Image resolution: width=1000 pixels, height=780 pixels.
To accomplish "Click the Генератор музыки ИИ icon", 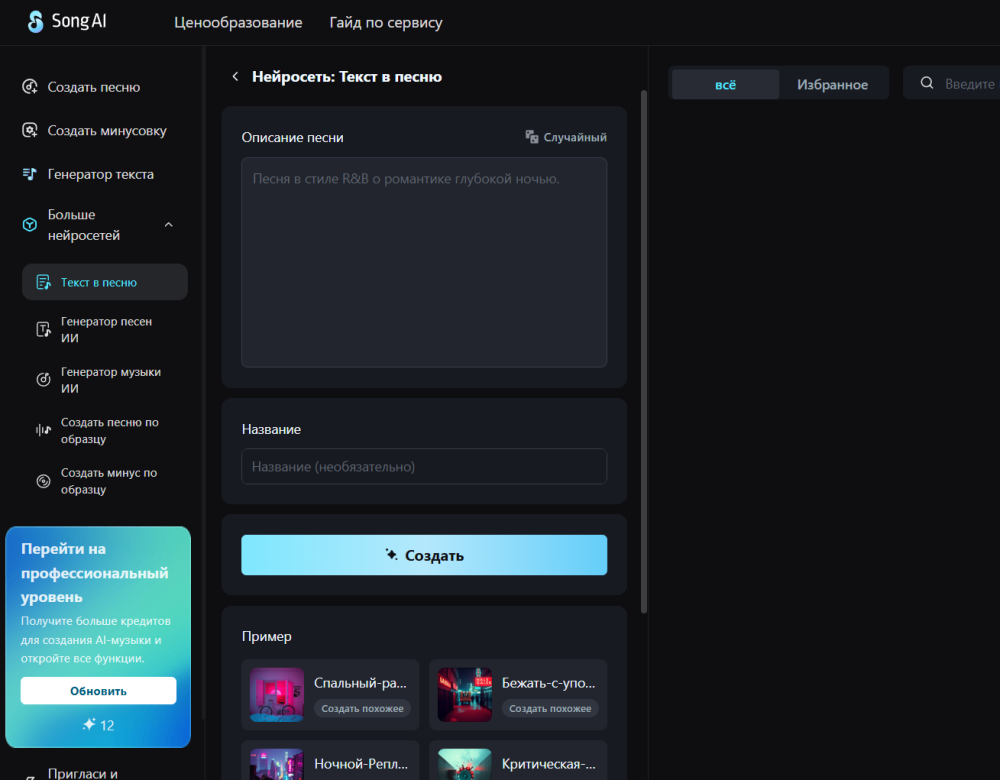I will [x=43, y=379].
